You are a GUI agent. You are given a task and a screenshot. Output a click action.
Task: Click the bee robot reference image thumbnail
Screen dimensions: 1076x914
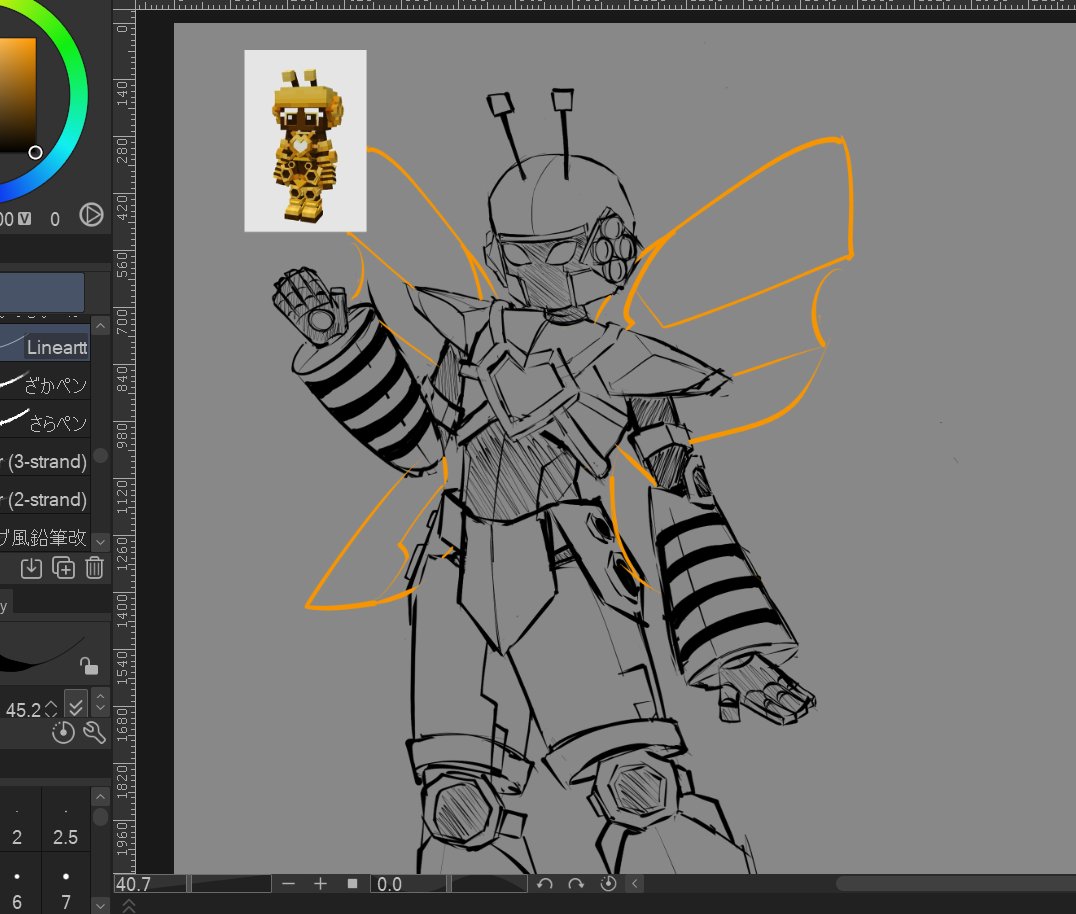305,141
